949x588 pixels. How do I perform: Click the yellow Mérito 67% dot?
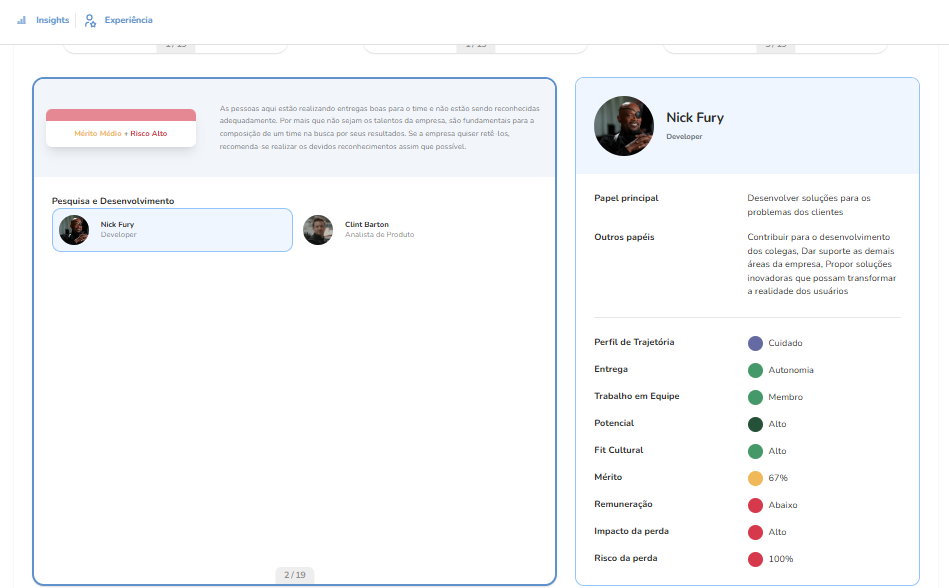755,478
